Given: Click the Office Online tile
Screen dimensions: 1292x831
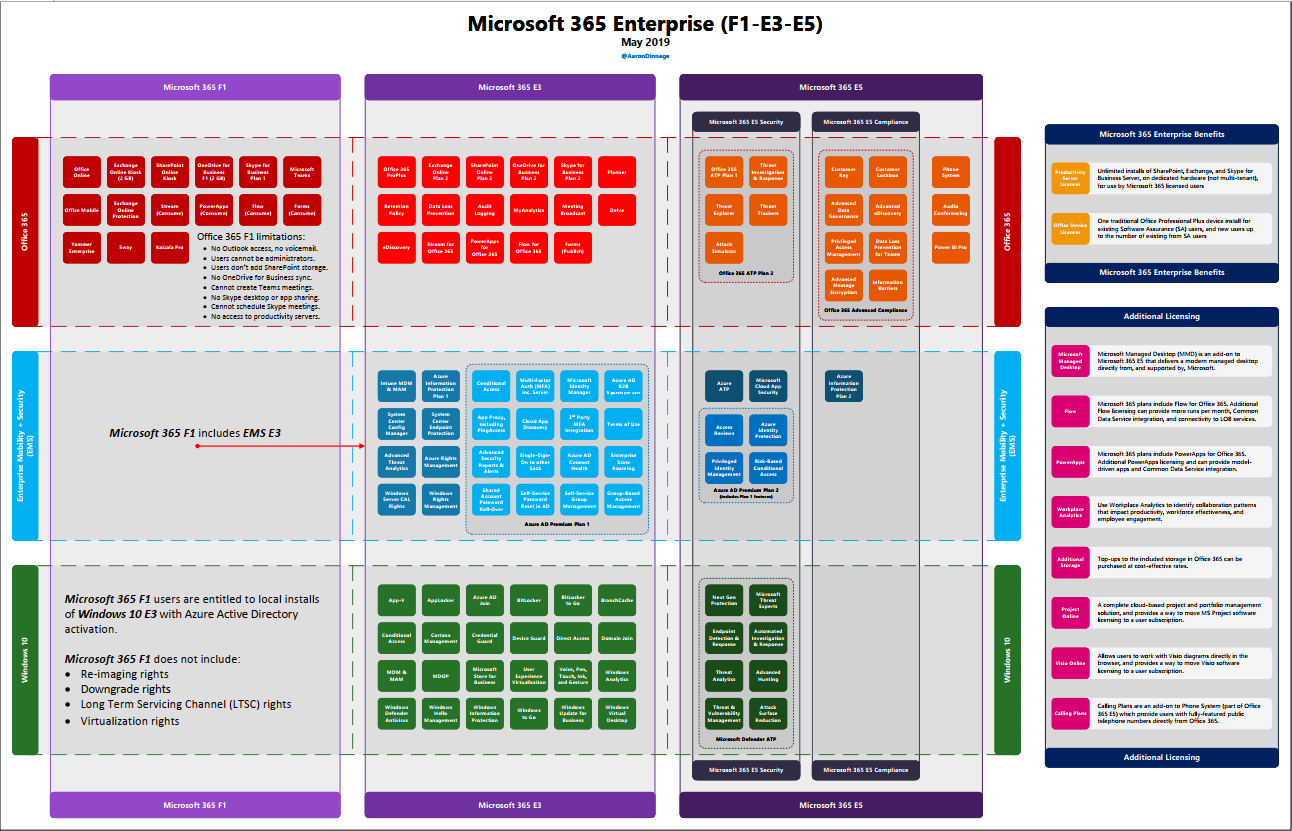Looking at the screenshot, I should [81, 171].
